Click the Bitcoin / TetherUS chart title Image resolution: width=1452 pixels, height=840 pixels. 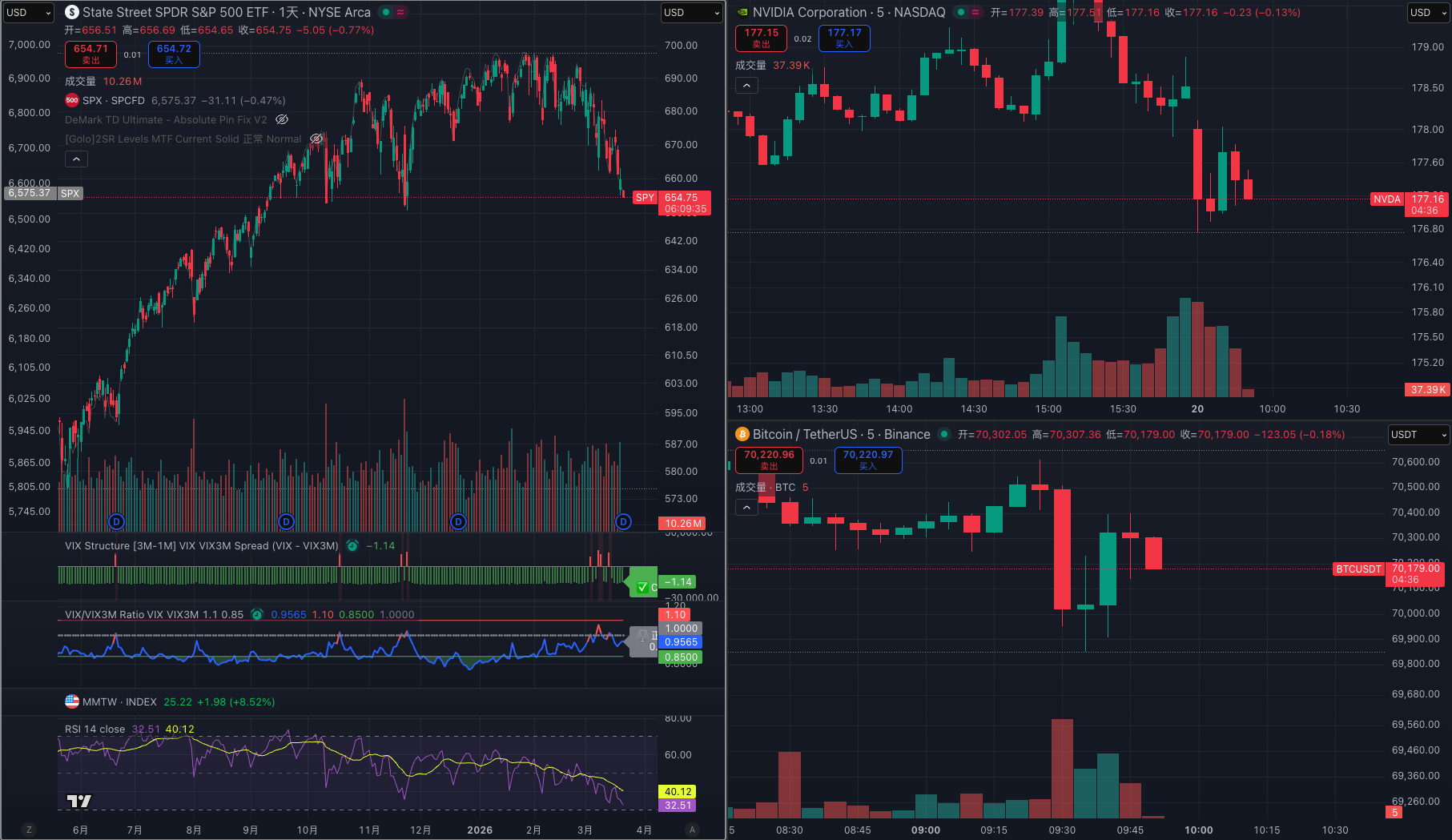[842, 434]
